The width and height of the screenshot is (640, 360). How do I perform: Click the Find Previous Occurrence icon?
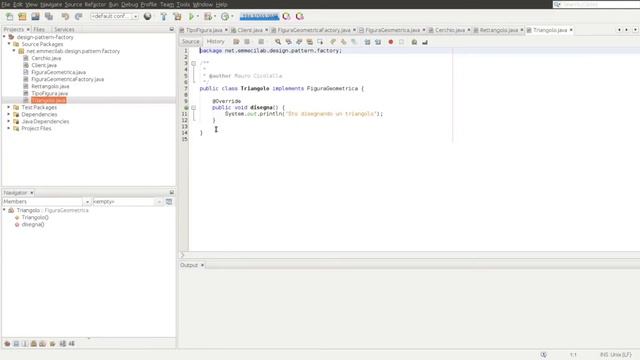coord(289,42)
